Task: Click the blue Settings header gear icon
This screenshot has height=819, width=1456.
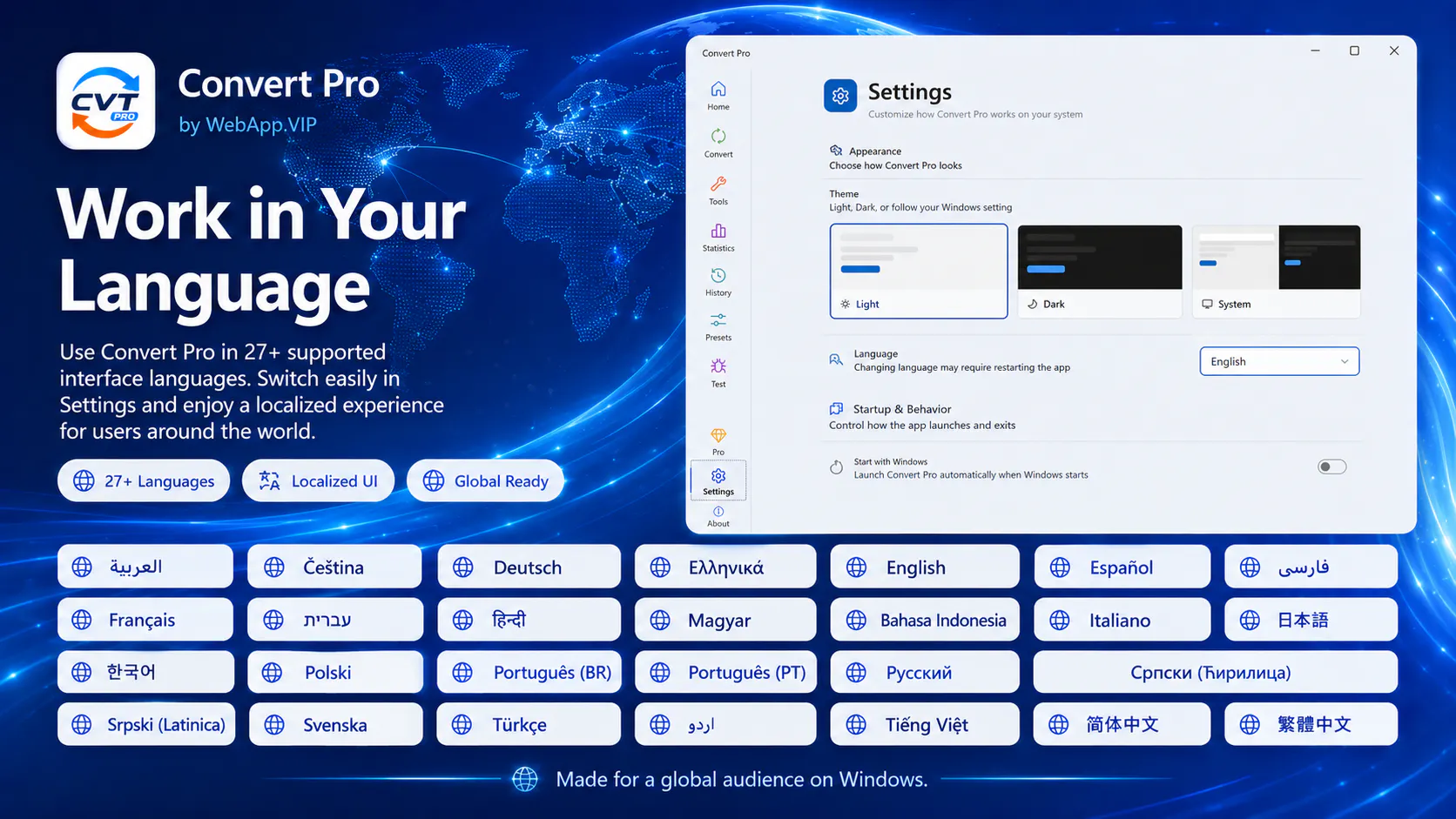Action: pyautogui.click(x=840, y=96)
